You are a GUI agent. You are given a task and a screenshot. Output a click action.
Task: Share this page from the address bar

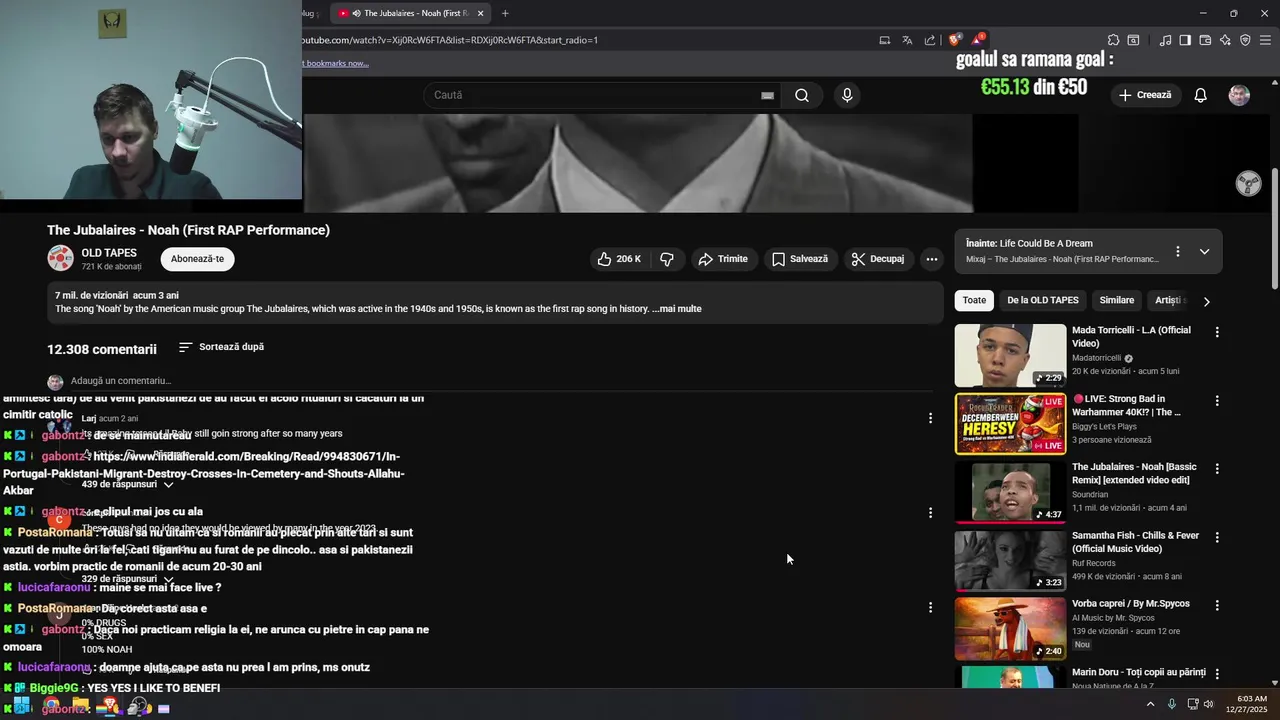point(930,40)
